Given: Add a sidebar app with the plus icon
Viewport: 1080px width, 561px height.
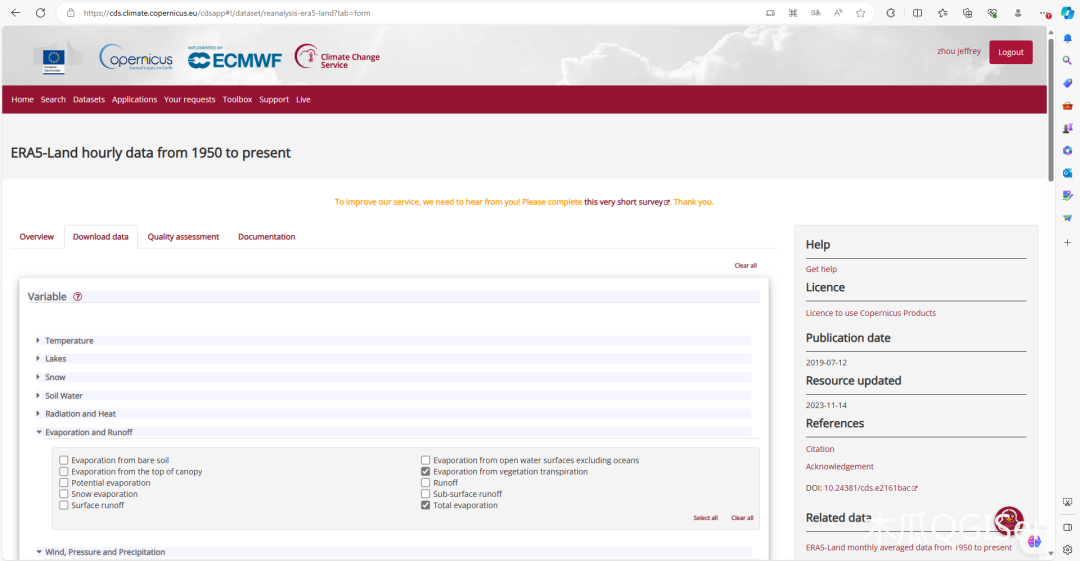Looking at the screenshot, I should click(1068, 243).
